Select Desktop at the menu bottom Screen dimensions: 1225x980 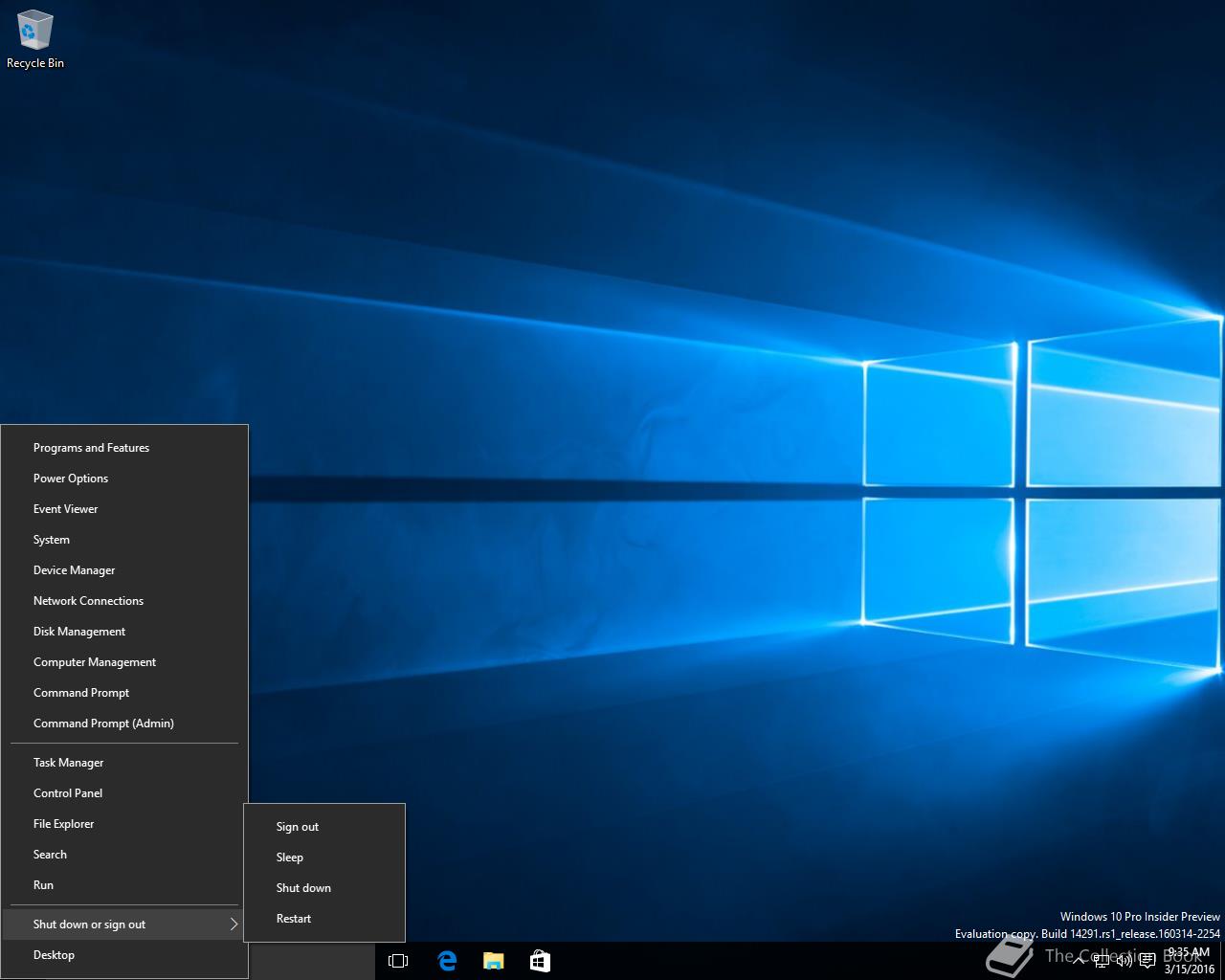point(124,955)
